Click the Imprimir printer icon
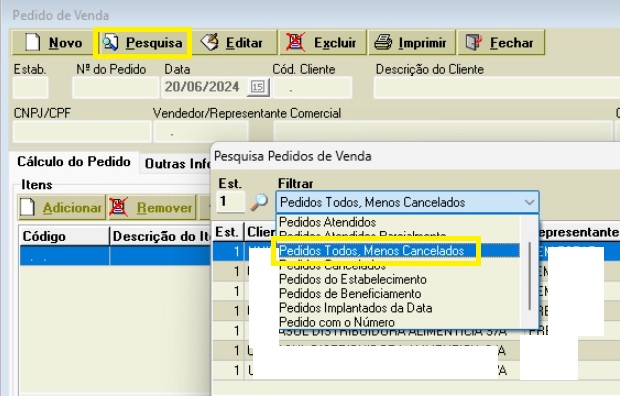Viewport: 620px width, 396px height. pos(383,42)
